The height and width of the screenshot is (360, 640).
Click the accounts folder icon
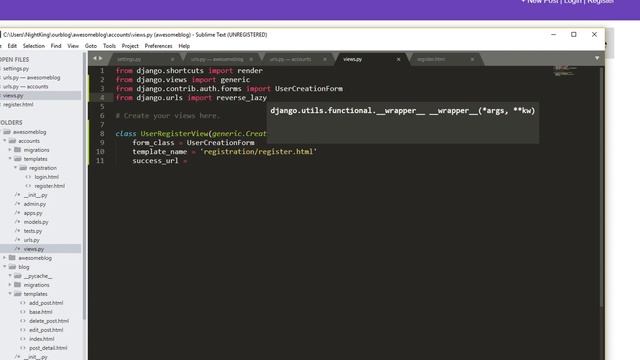(x=12, y=141)
